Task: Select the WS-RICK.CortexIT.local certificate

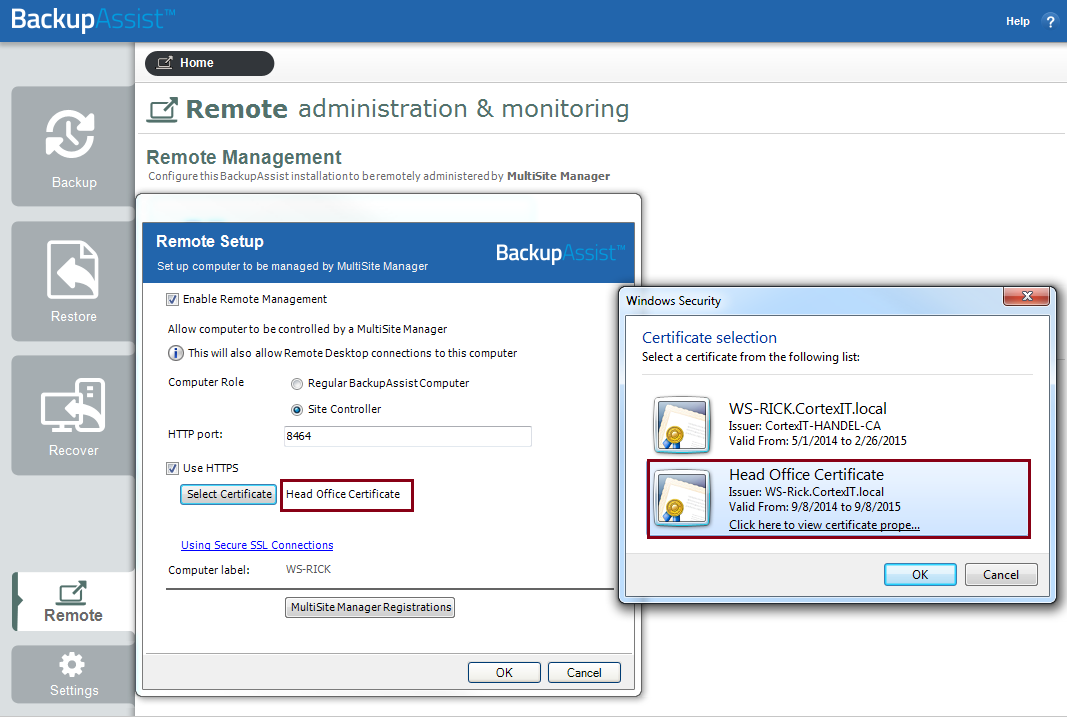Action: click(838, 424)
